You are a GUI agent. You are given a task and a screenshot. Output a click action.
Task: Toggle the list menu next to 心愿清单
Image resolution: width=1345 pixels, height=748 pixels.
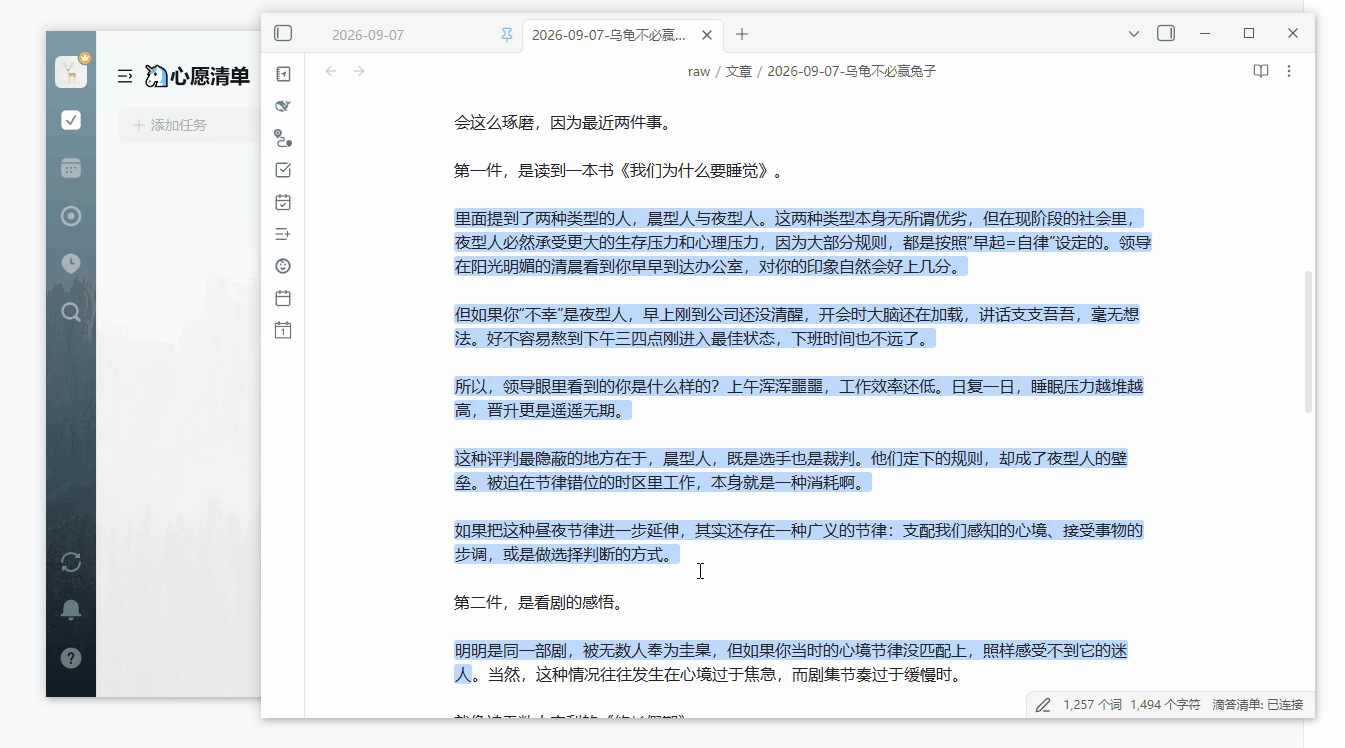pos(125,76)
